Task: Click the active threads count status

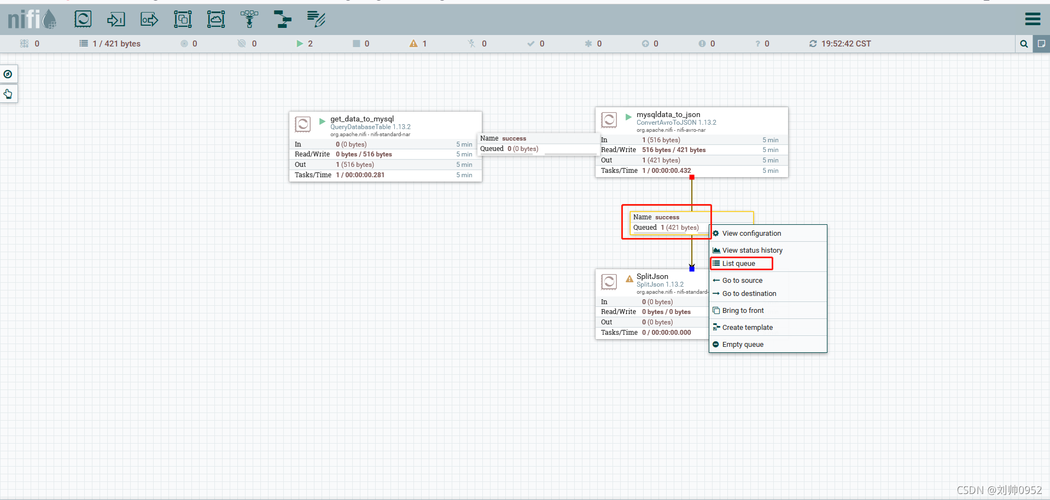Action: pyautogui.click(x=30, y=44)
